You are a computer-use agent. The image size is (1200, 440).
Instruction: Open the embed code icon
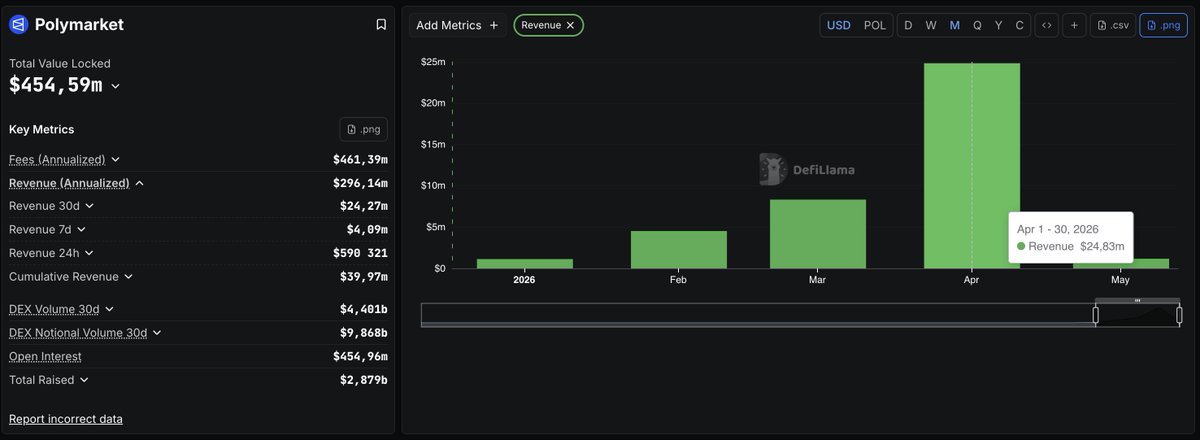(x=1046, y=25)
